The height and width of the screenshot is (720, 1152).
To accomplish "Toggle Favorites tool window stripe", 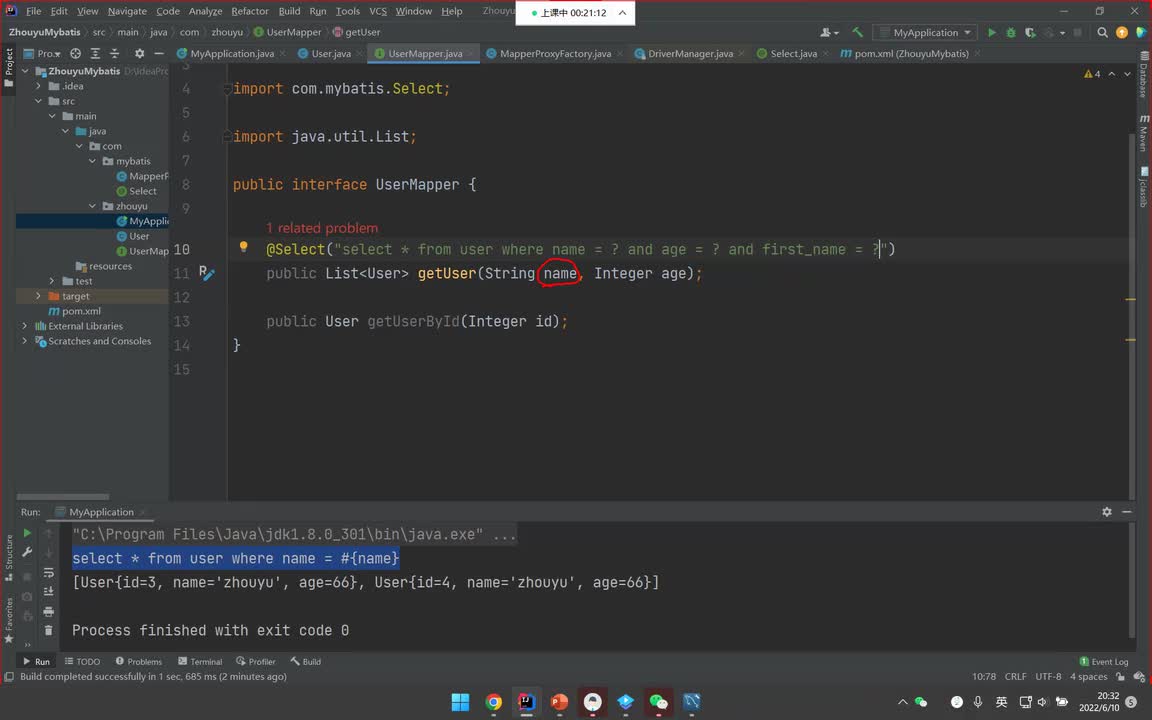I will pos(9,619).
